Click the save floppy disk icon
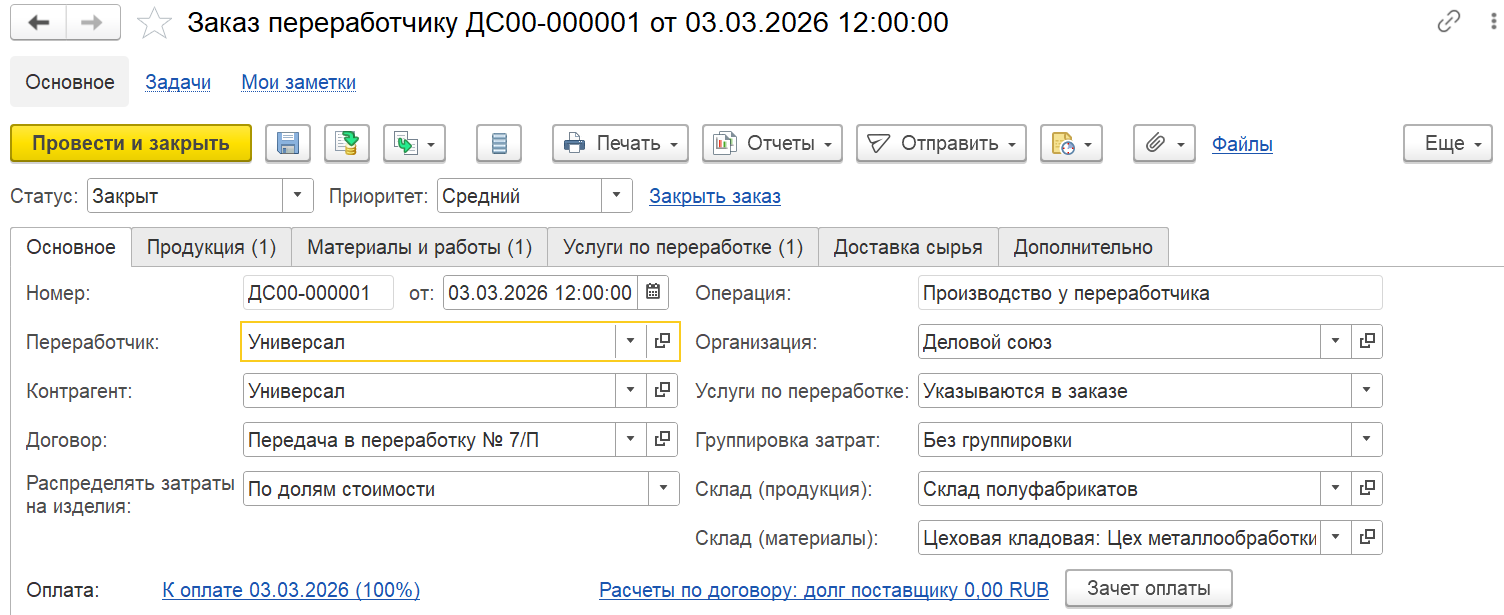The height and width of the screenshot is (615, 1504). pos(288,143)
